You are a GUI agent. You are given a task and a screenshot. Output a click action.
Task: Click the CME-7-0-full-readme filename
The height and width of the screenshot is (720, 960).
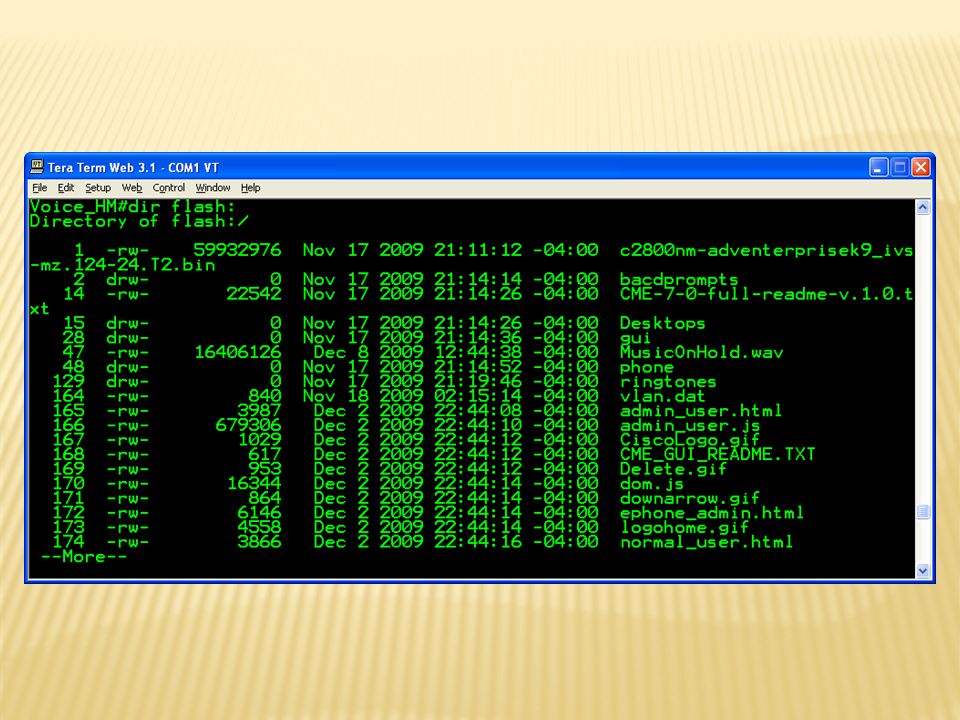[x=766, y=294]
